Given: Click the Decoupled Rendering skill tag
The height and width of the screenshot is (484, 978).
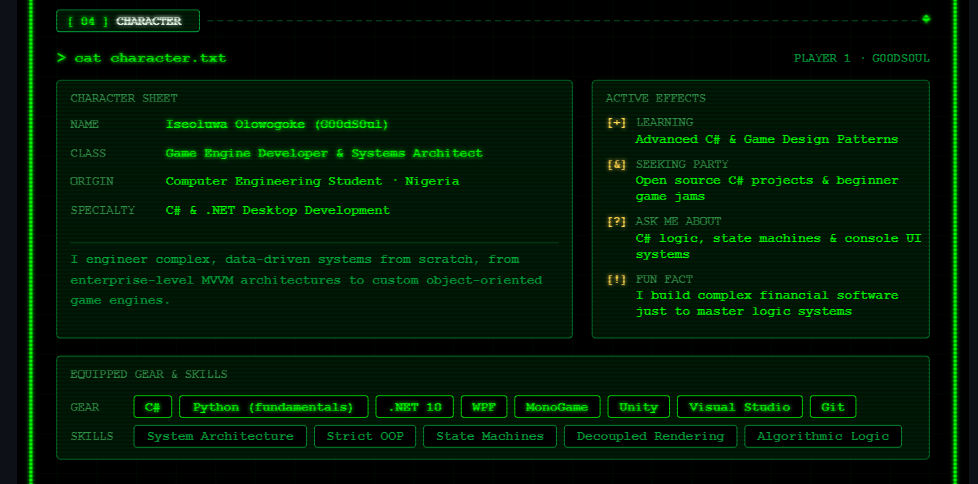Looking at the screenshot, I should 651,437.
